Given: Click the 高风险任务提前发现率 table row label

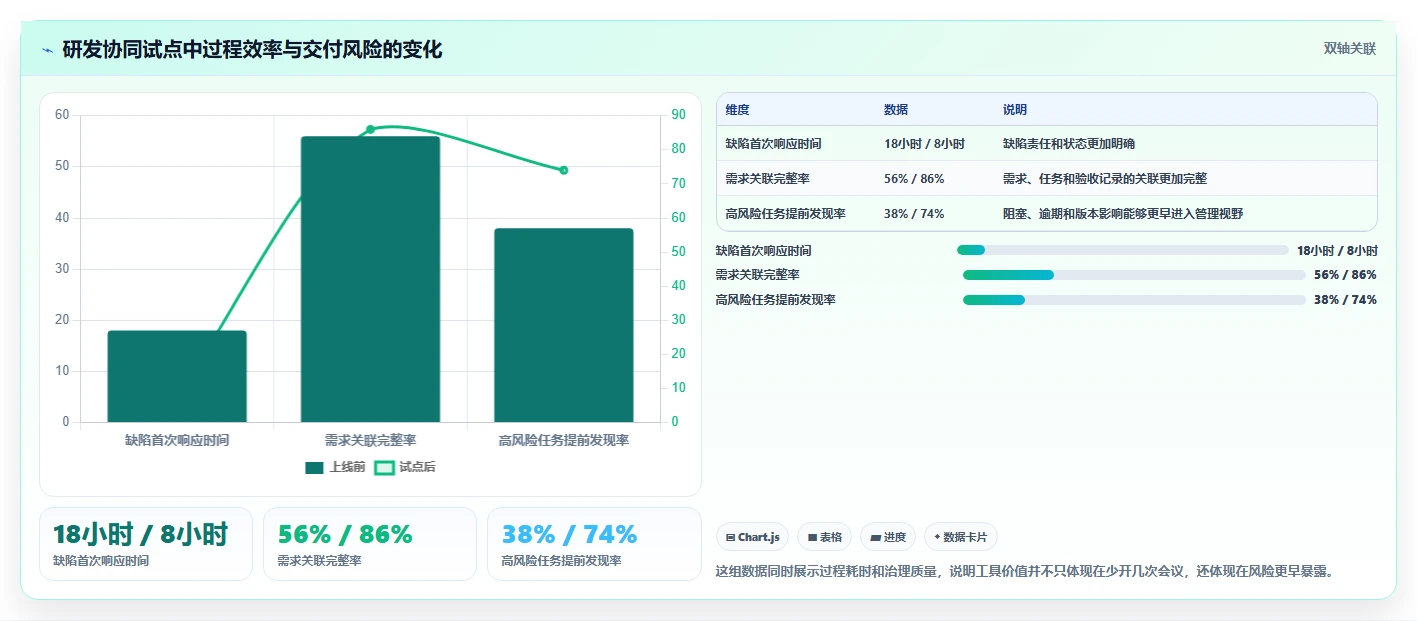Looking at the screenshot, I should (x=785, y=214).
